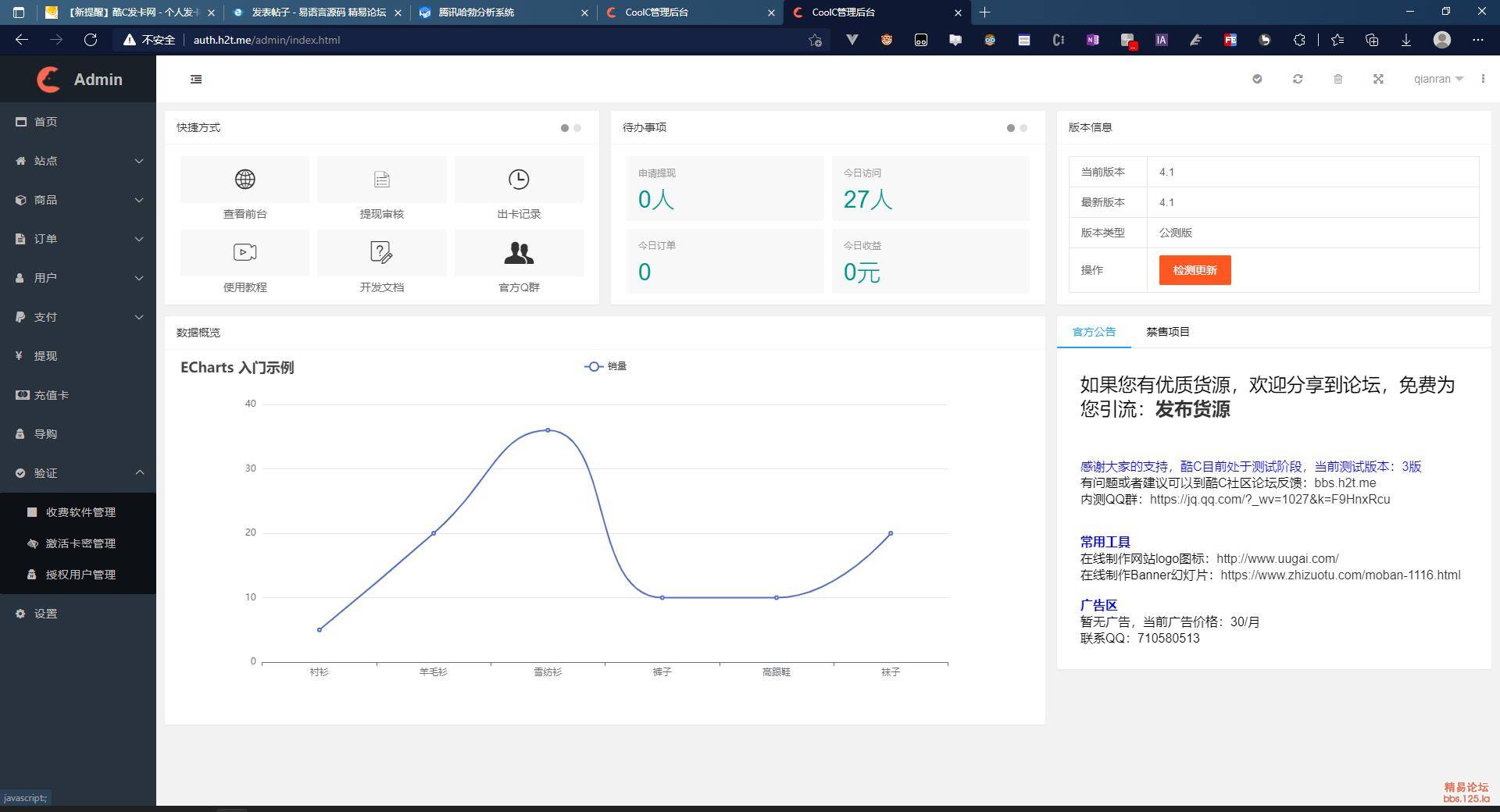Open the qianran account dropdown

tap(1437, 79)
